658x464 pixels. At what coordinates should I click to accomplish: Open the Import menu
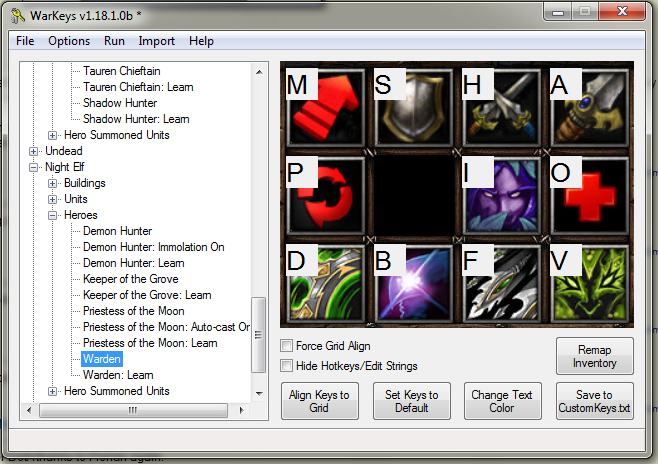pyautogui.click(x=157, y=41)
